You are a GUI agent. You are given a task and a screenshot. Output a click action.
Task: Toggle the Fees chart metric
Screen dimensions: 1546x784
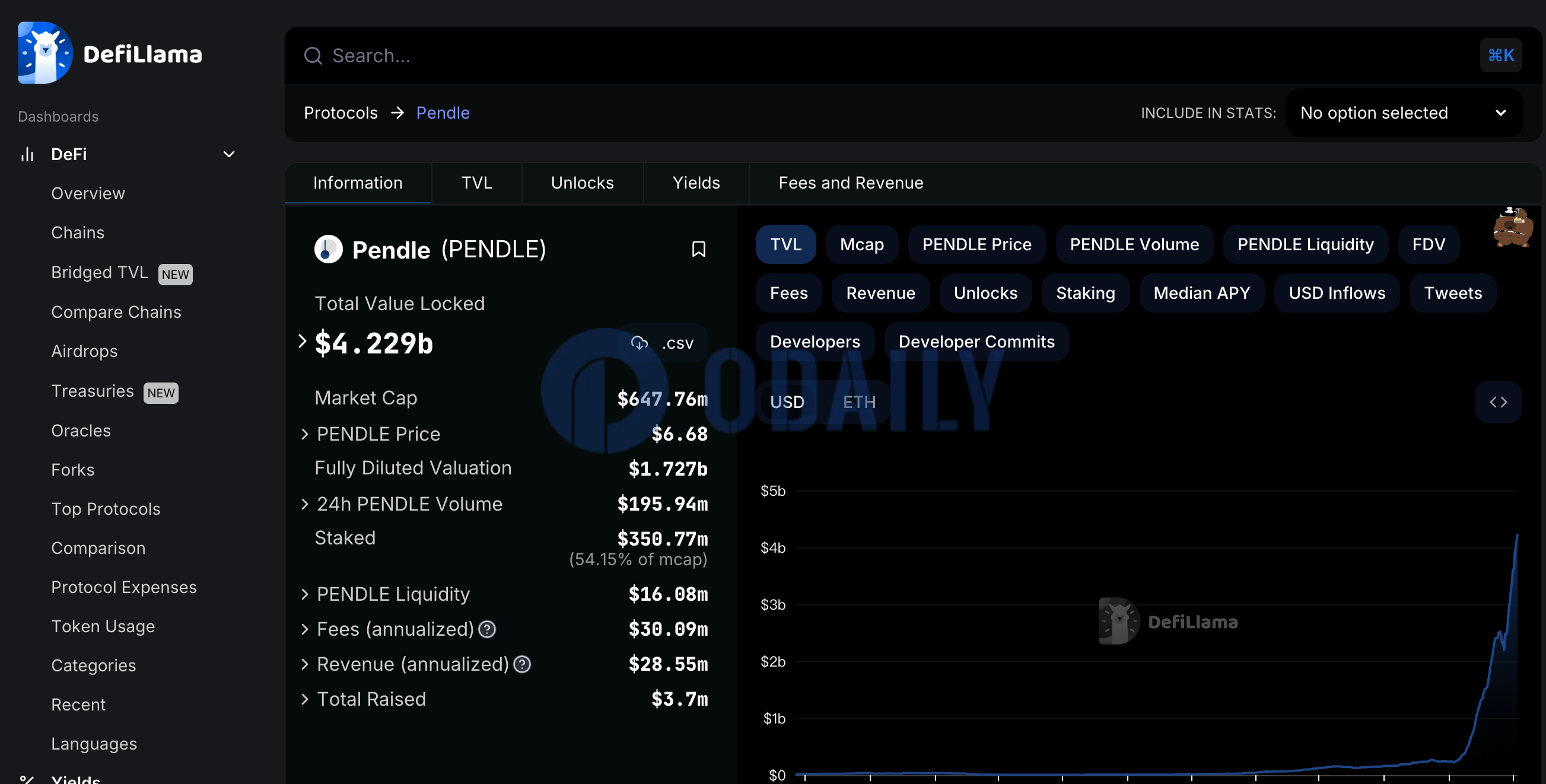788,294
